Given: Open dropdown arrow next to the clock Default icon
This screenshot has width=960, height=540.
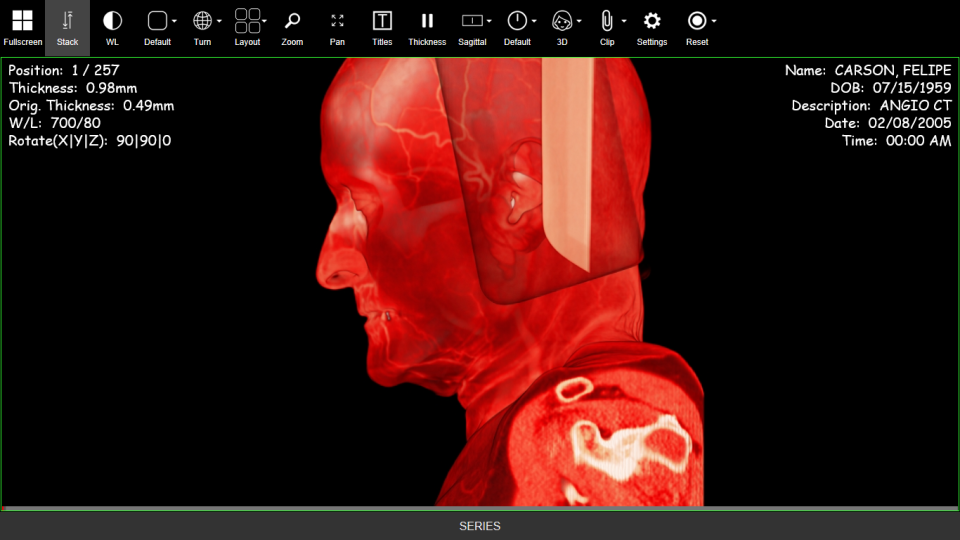Looking at the screenshot, I should point(534,21).
